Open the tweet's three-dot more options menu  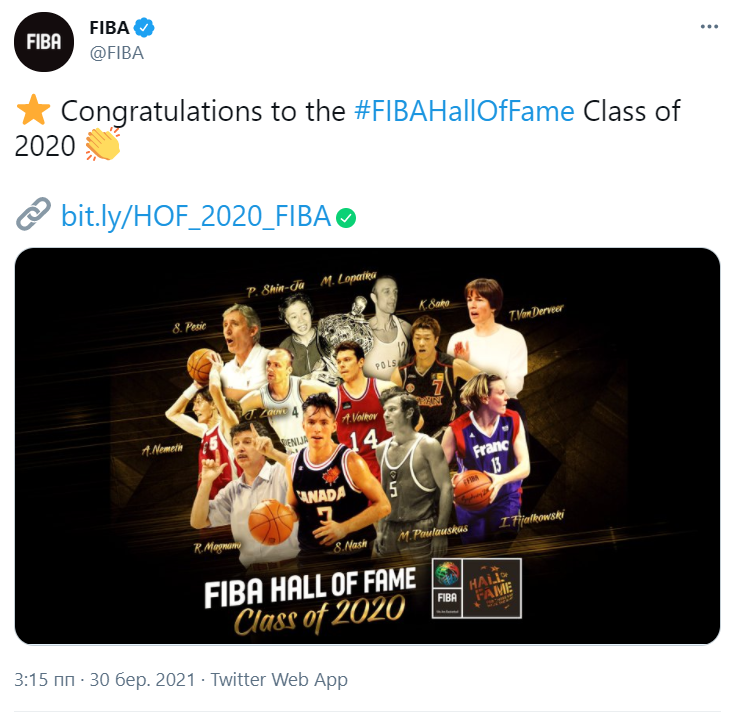[709, 27]
